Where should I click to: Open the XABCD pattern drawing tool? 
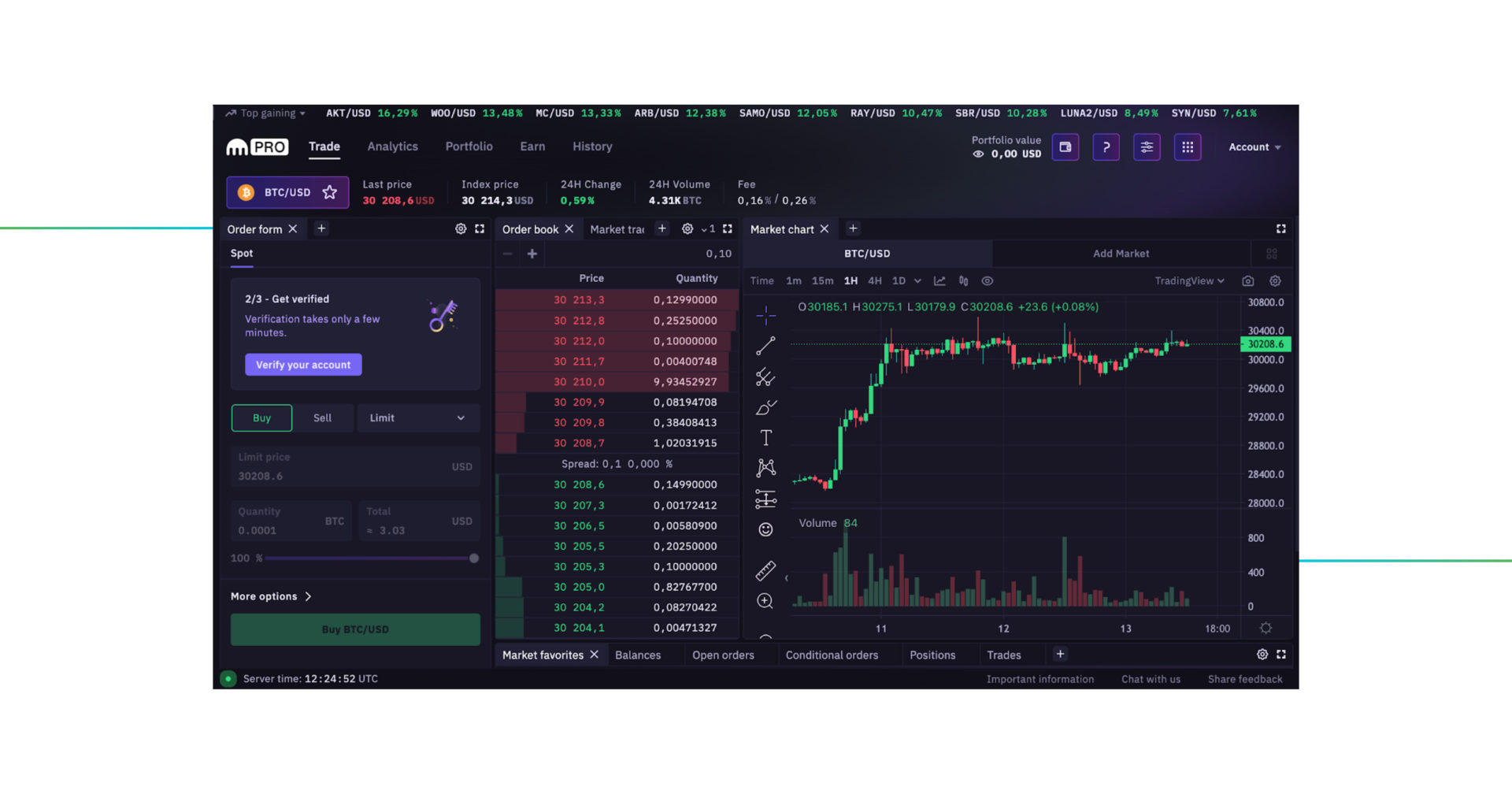[765, 467]
